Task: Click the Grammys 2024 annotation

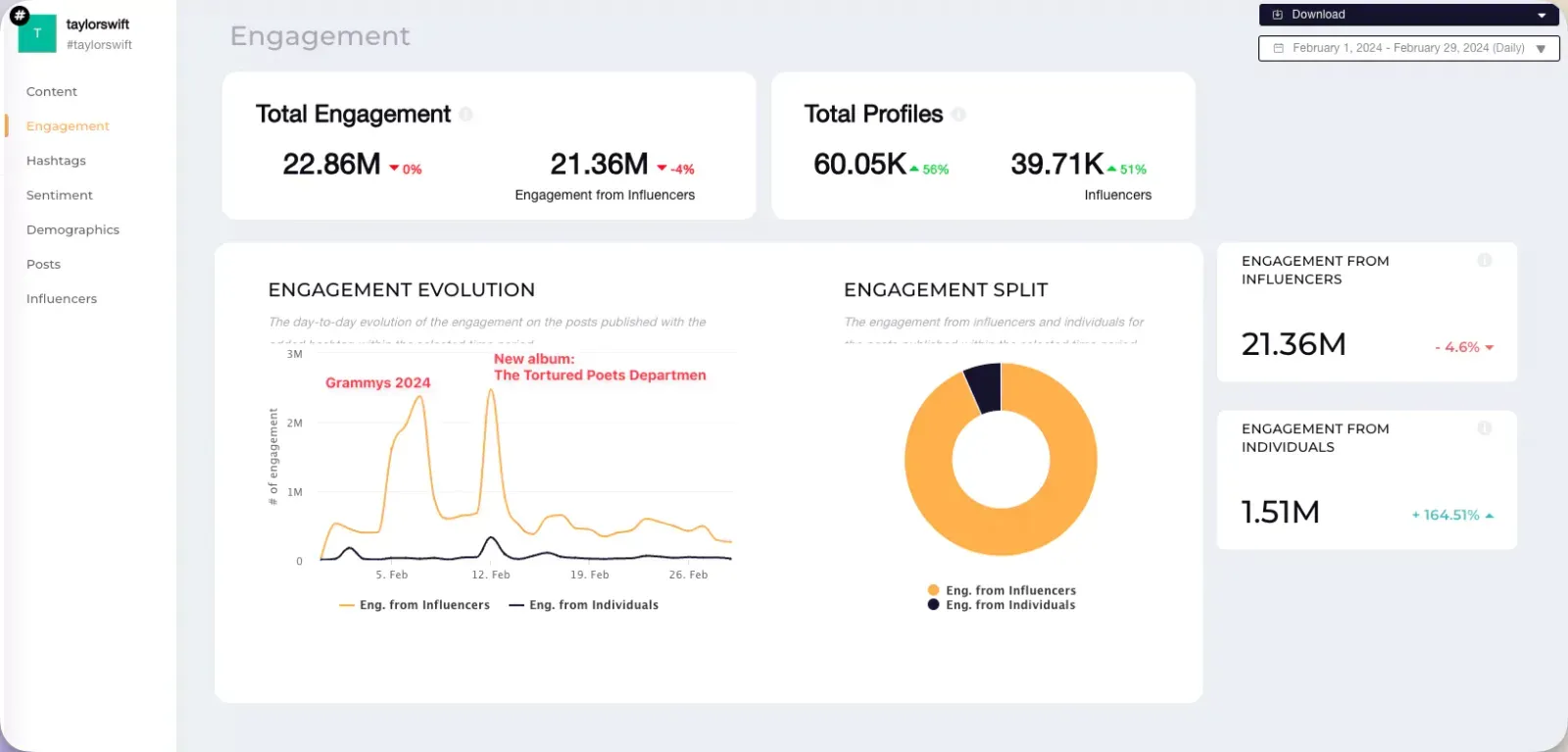Action: 378,383
